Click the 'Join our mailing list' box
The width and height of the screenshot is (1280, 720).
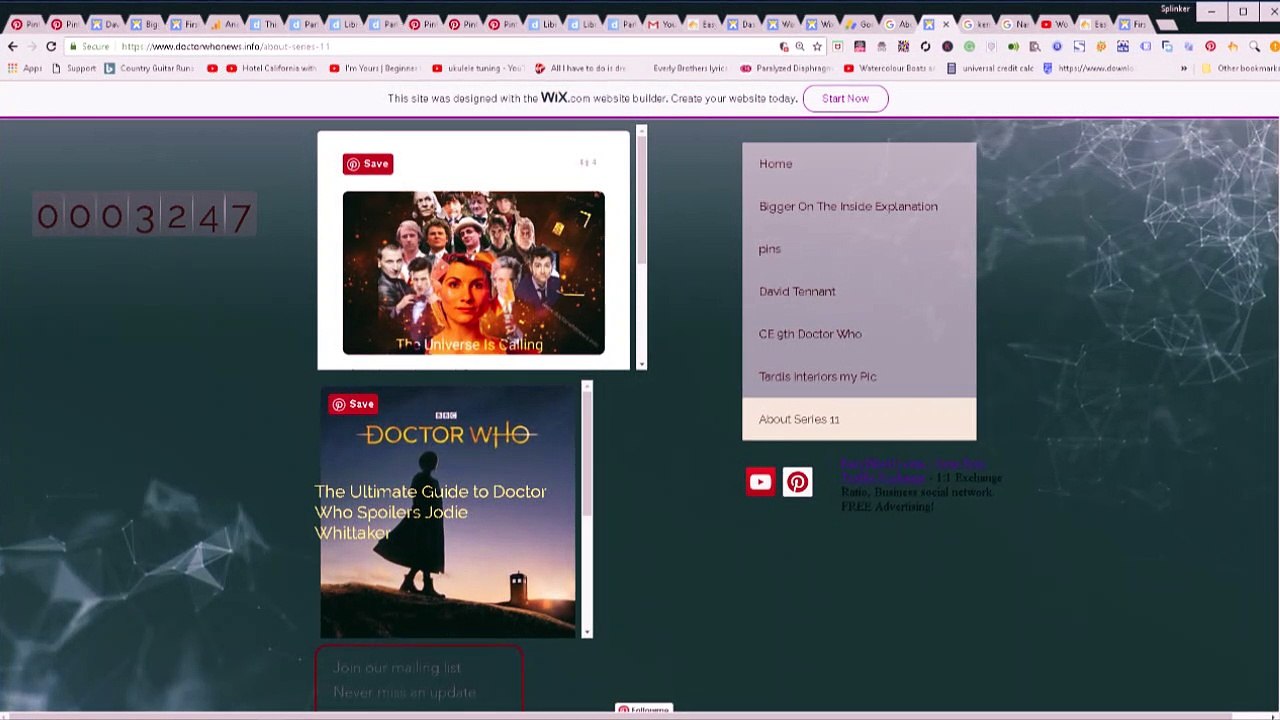coord(420,680)
